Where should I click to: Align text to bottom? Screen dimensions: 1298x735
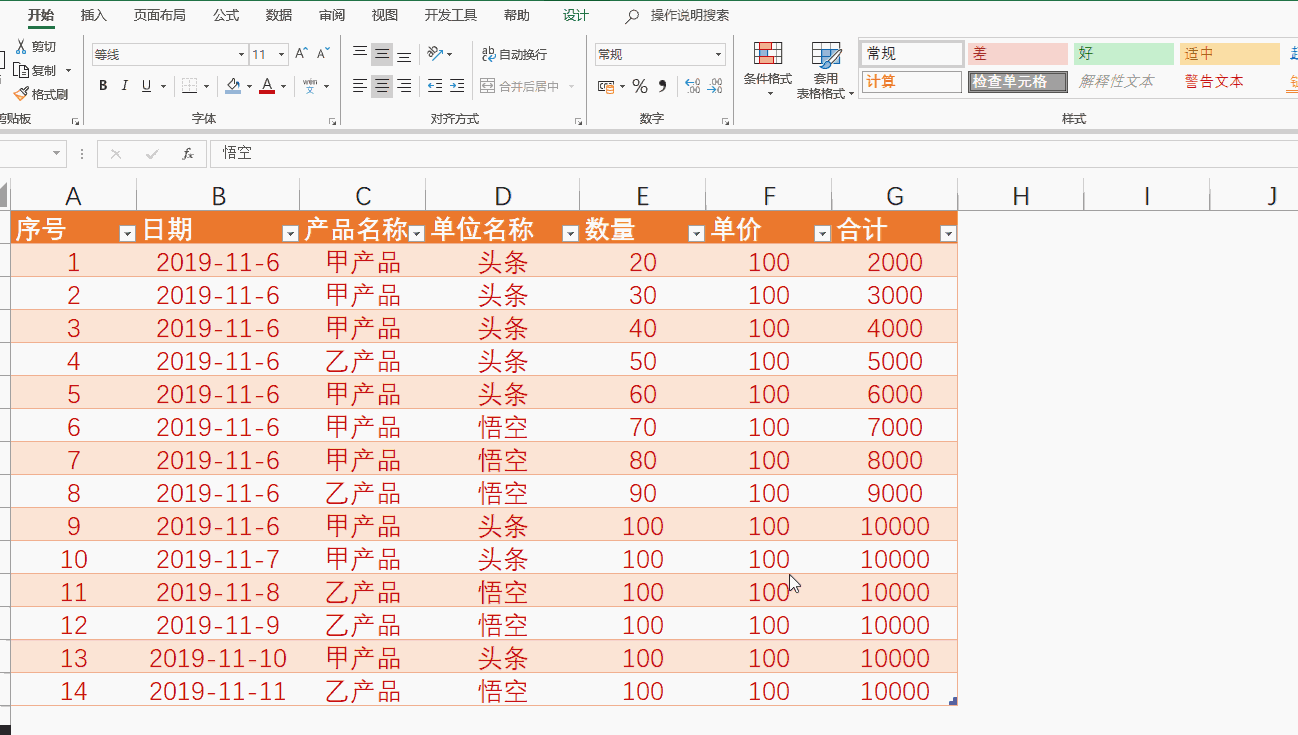click(404, 54)
